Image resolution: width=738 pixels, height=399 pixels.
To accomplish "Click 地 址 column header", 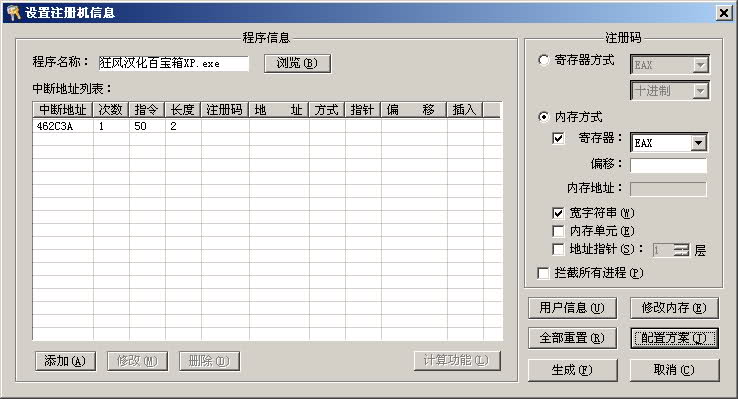I will [x=279, y=110].
